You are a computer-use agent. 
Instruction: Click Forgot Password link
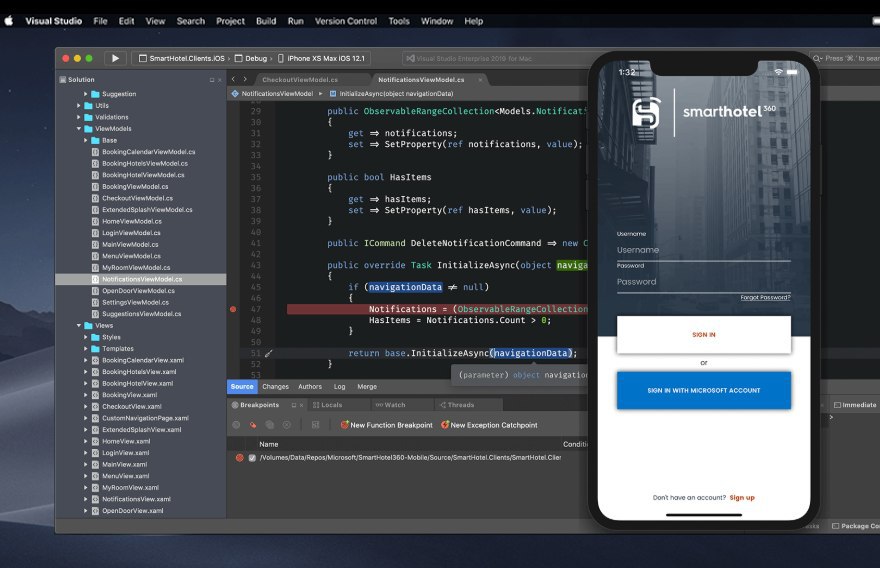tap(766, 297)
